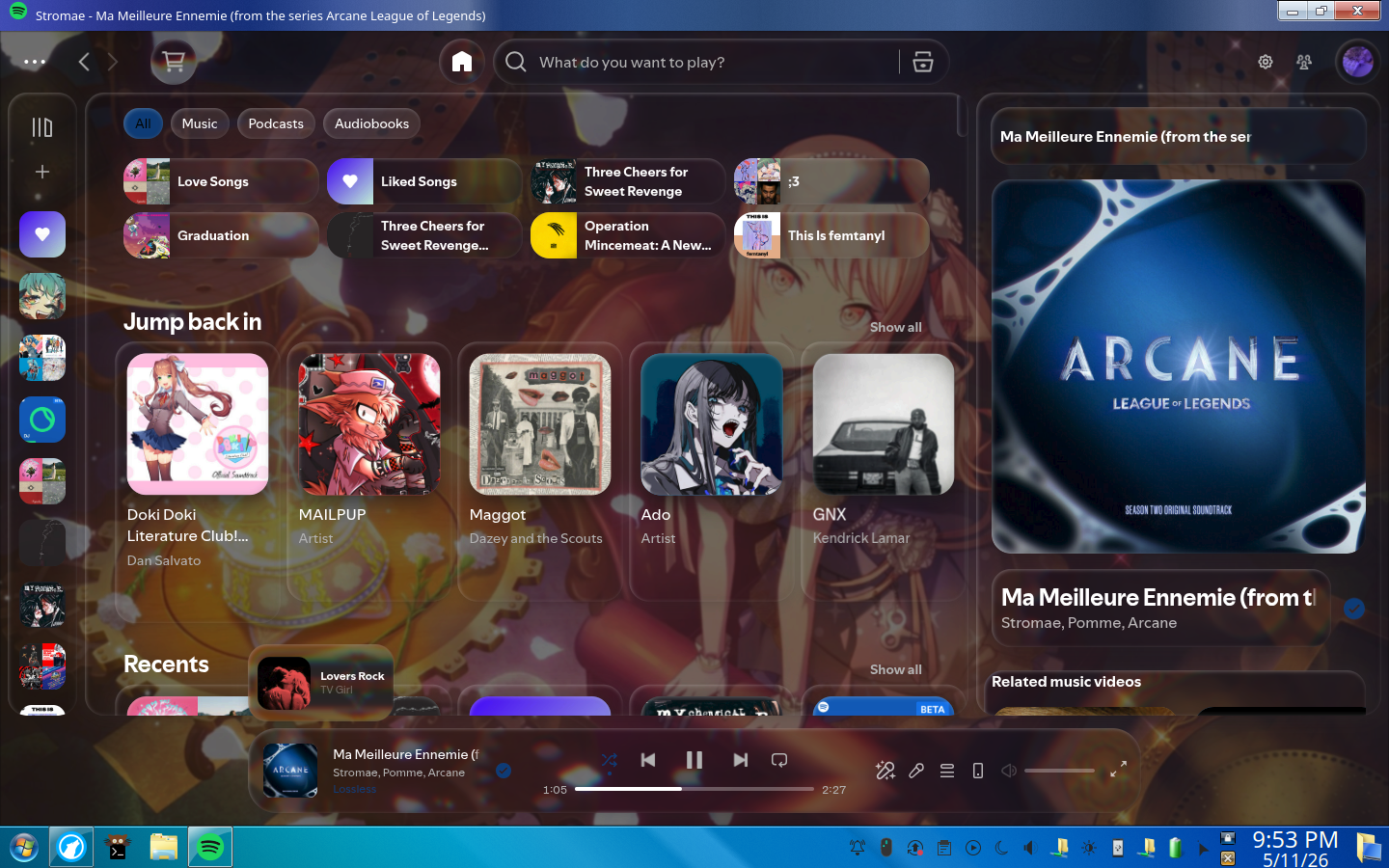Open the ;3 playlist shortcut
The height and width of the screenshot is (868, 1389).
(831, 181)
